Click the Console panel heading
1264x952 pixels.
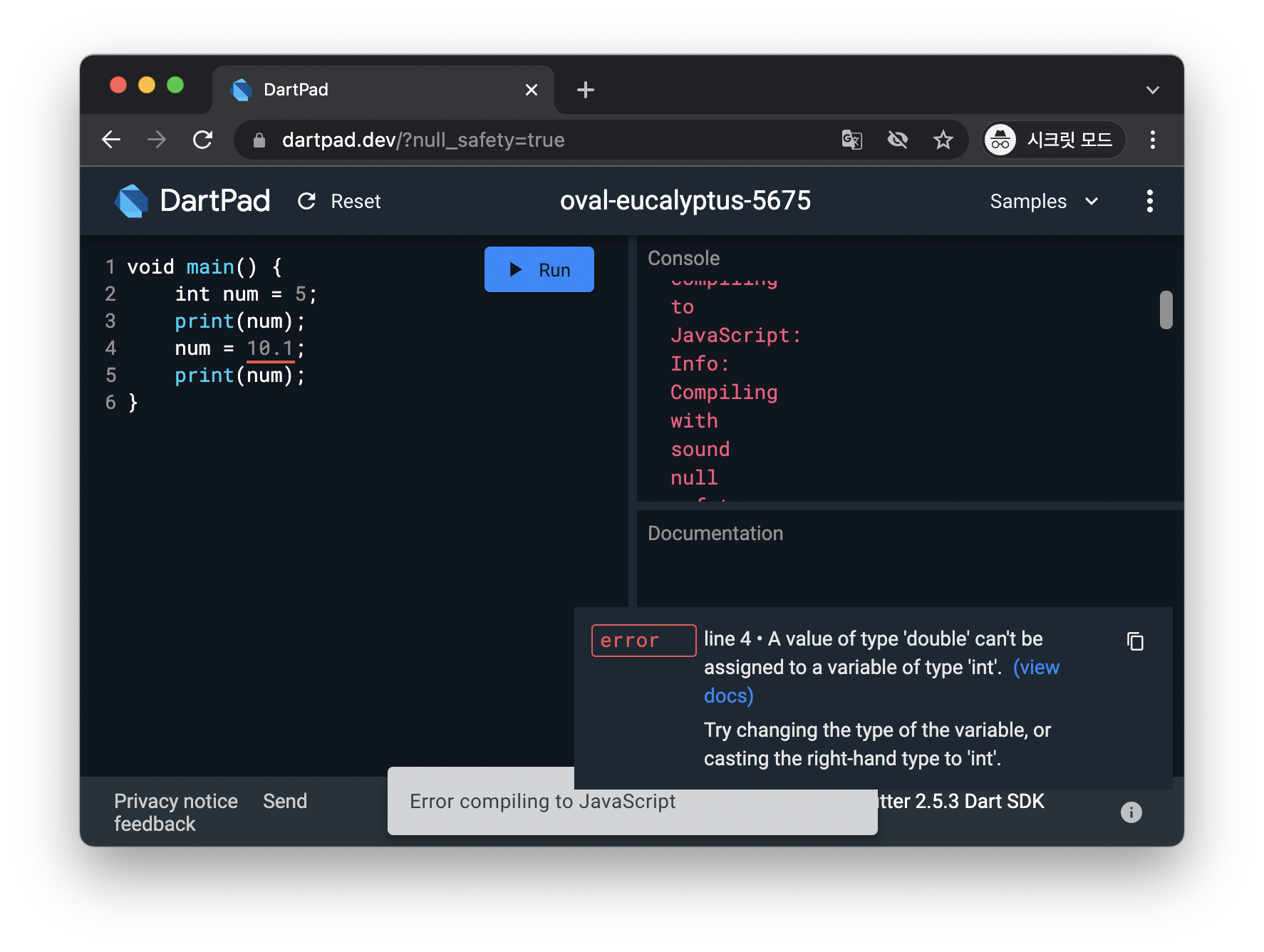(683, 258)
